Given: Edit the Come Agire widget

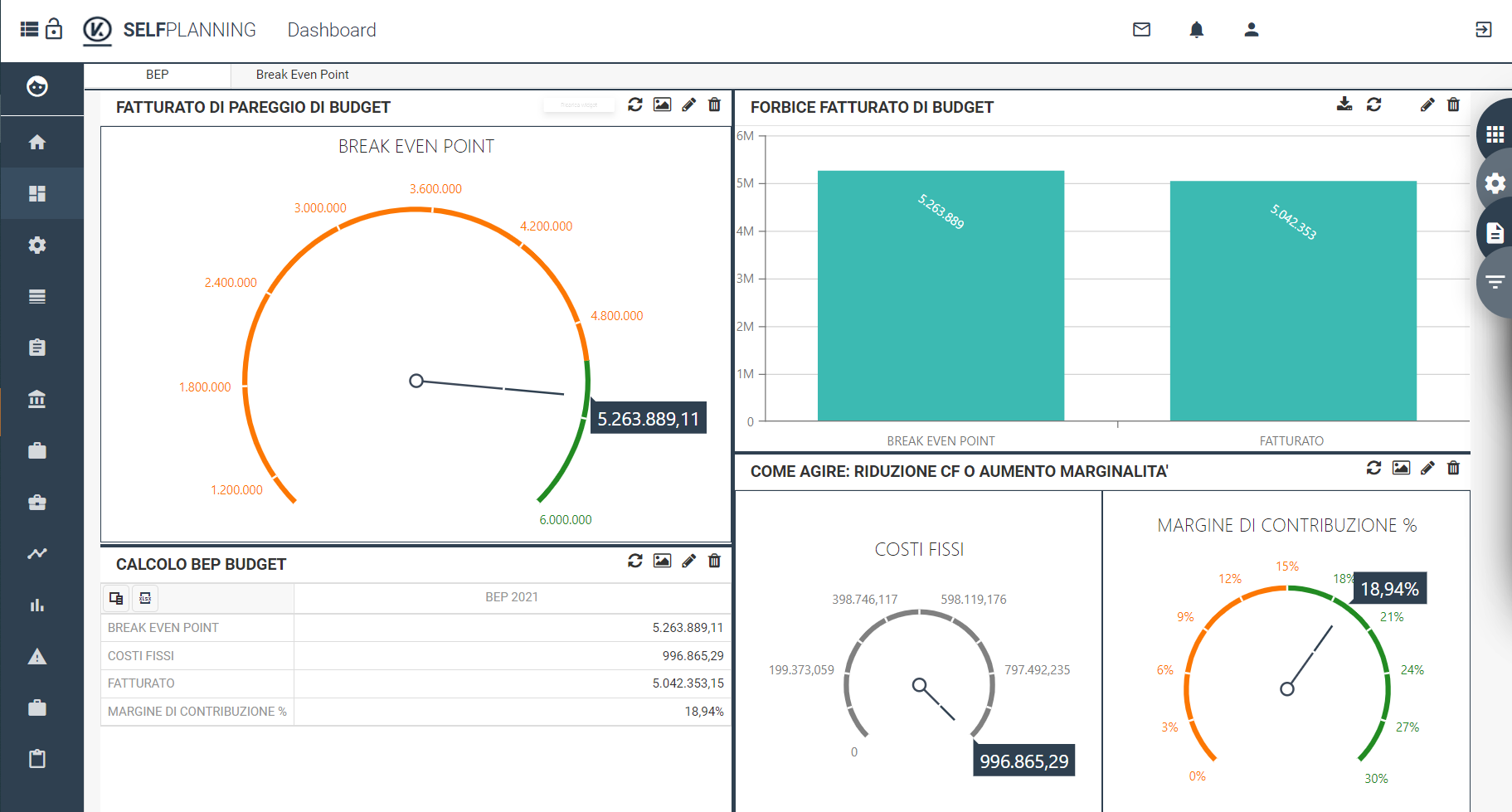Looking at the screenshot, I should pyautogui.click(x=1427, y=468).
